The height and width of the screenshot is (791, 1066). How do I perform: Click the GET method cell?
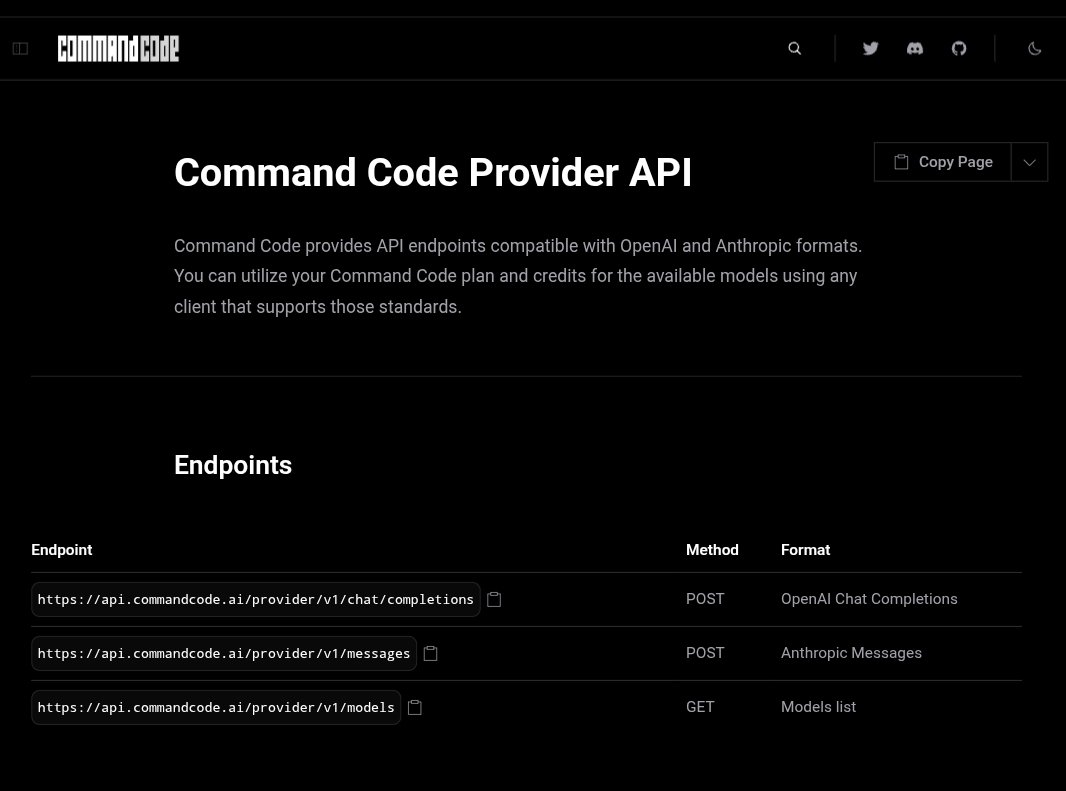click(700, 707)
